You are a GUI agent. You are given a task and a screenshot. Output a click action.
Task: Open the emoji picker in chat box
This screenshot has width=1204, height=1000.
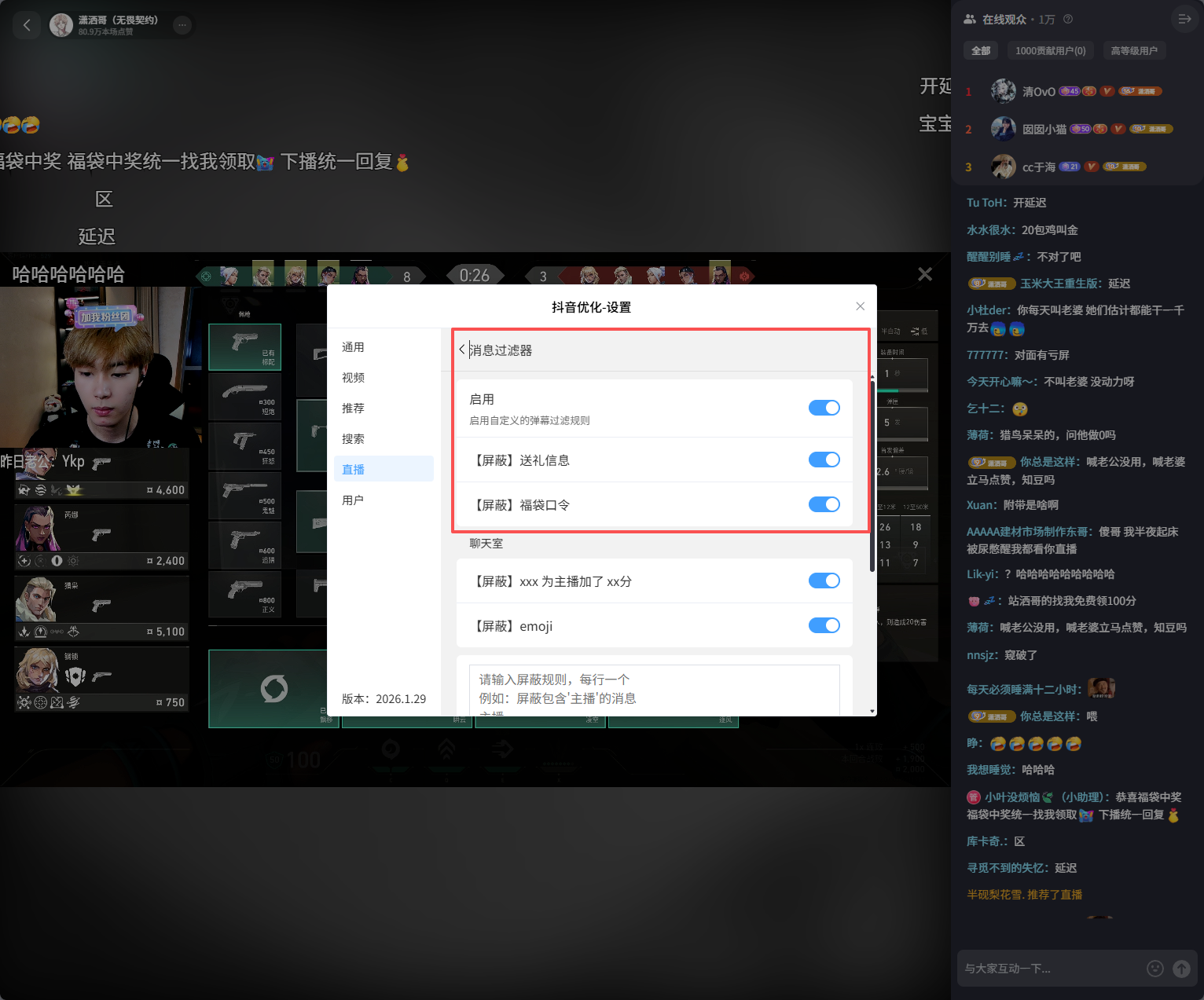[x=1154, y=969]
